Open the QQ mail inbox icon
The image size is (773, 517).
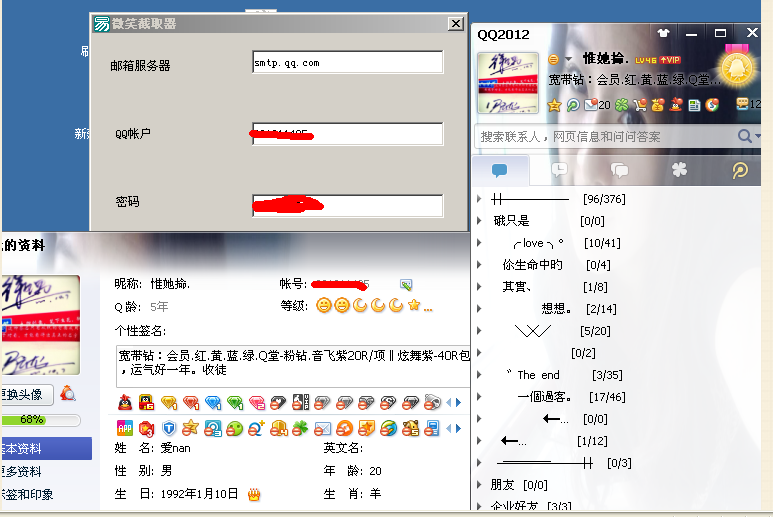pos(591,104)
